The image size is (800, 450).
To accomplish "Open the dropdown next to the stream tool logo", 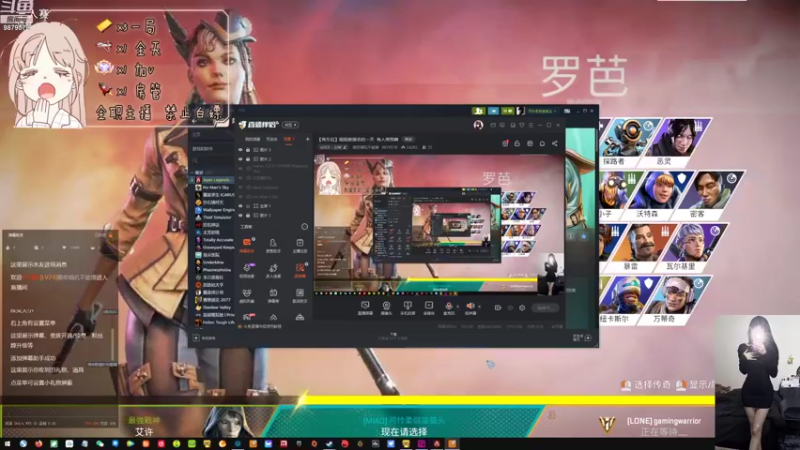I will (290, 125).
